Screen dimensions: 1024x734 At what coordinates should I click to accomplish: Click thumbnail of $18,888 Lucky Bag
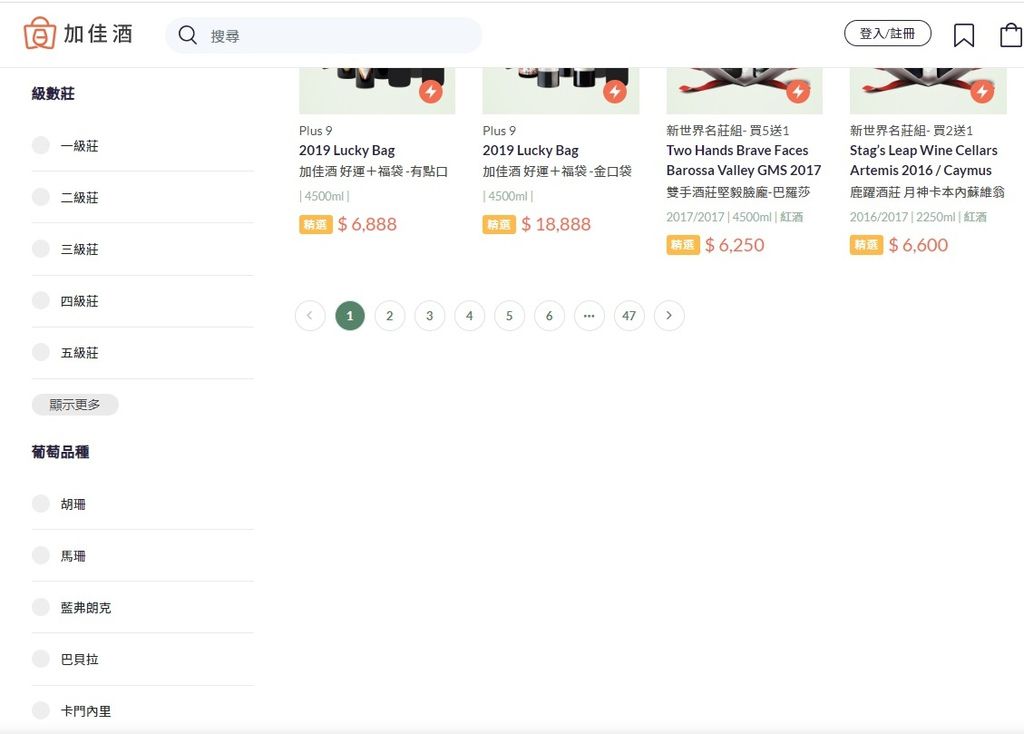[x=560, y=91]
